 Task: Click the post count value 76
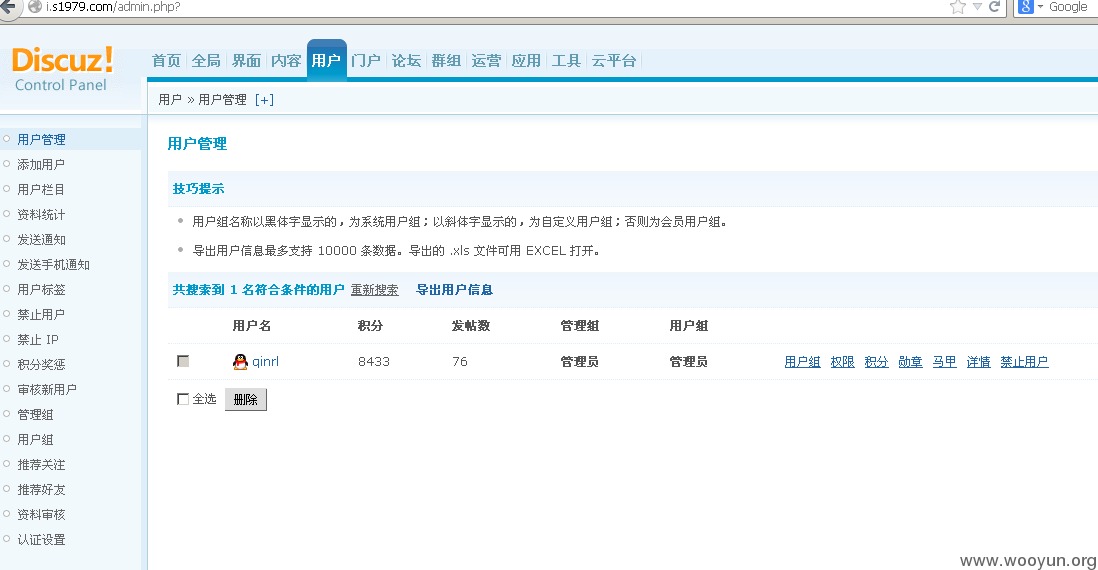click(459, 362)
